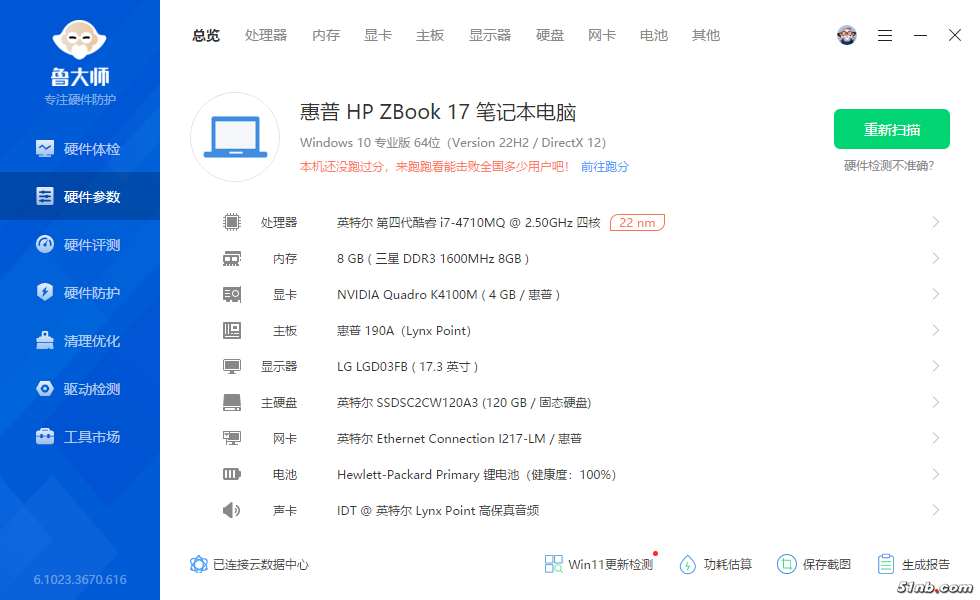Open 清理优化 in the sidebar
Viewport: 980px width, 600px height.
tap(79, 341)
